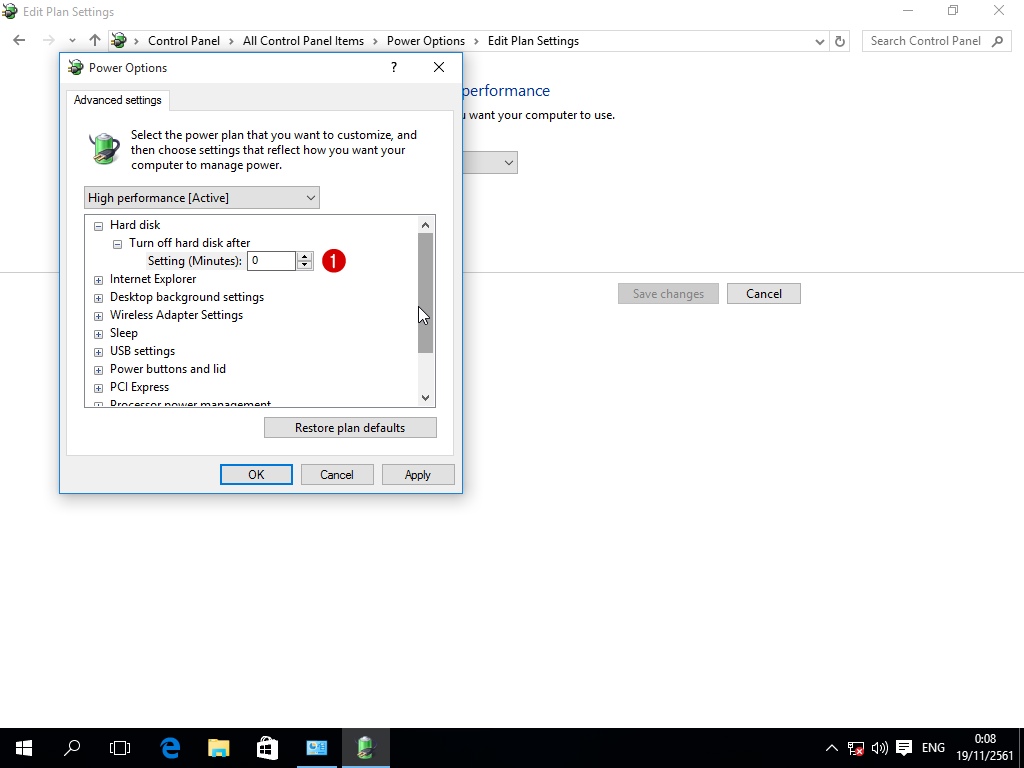Viewport: 1024px width, 768px height.
Task: Click the taskbar Search magnifier icon
Action: coord(72,747)
